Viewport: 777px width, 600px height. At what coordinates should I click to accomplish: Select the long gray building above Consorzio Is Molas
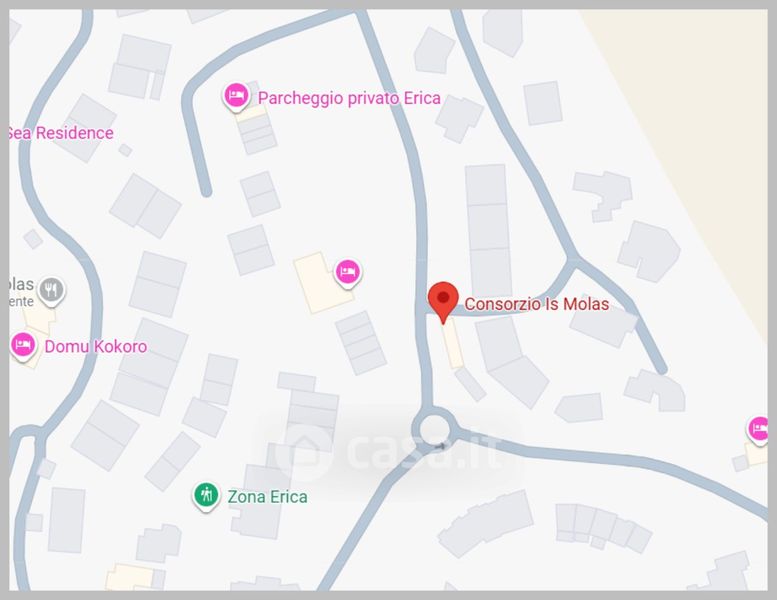[489, 231]
